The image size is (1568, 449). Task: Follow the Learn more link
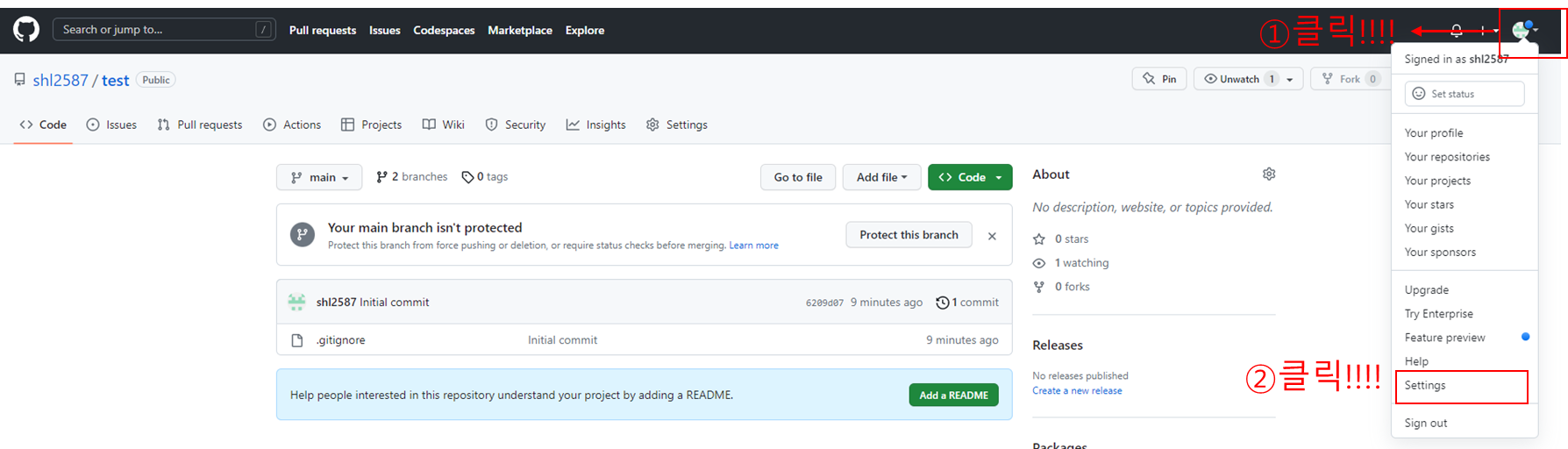pyautogui.click(x=753, y=246)
